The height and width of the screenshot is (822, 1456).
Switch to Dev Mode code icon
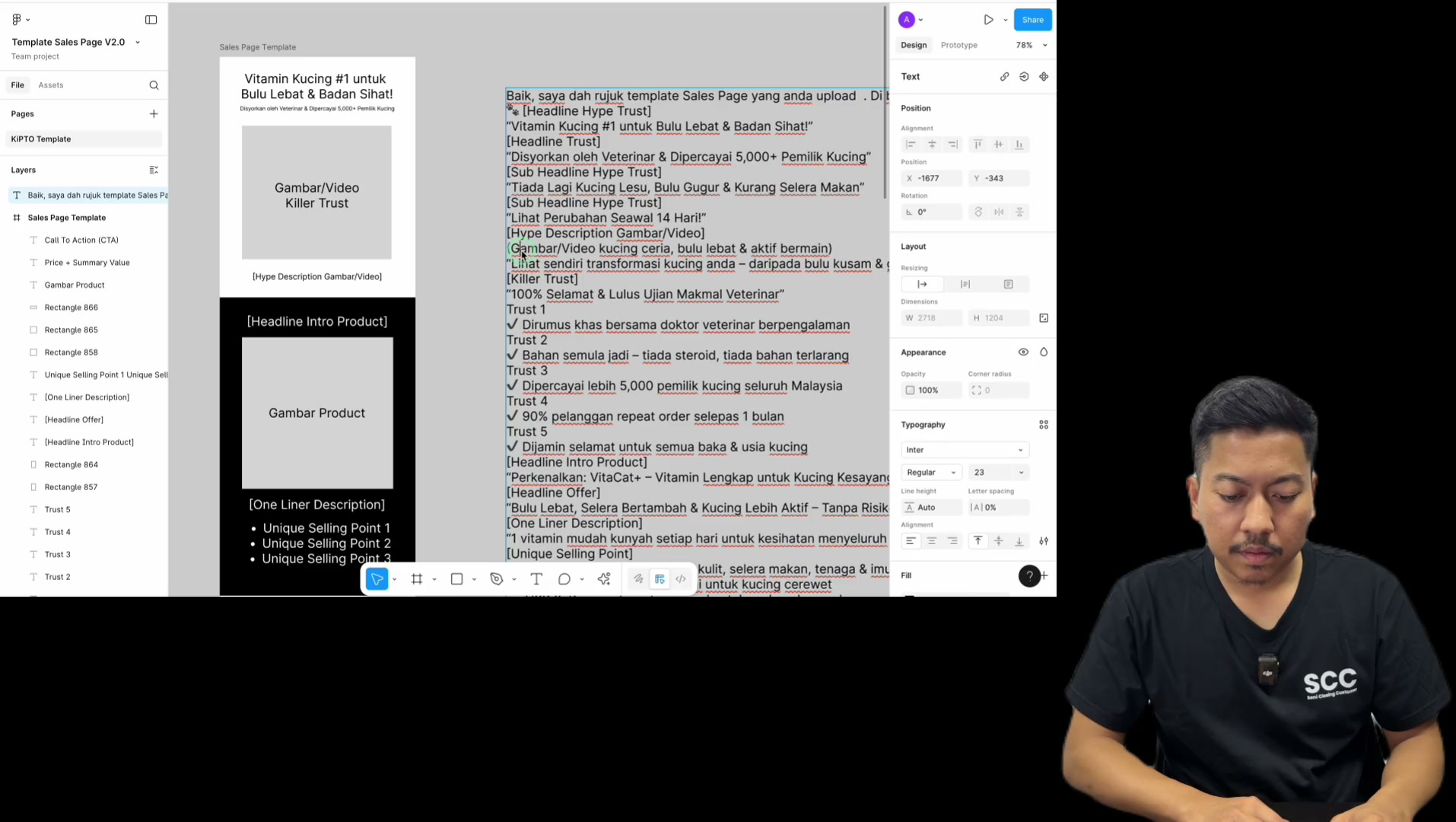(x=681, y=579)
